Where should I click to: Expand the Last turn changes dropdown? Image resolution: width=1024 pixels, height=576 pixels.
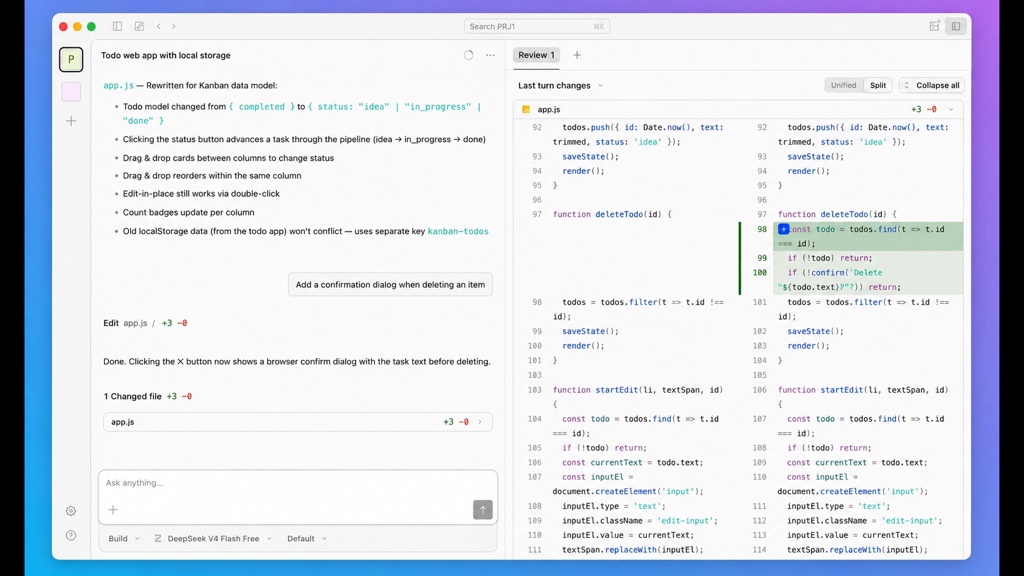(560, 86)
